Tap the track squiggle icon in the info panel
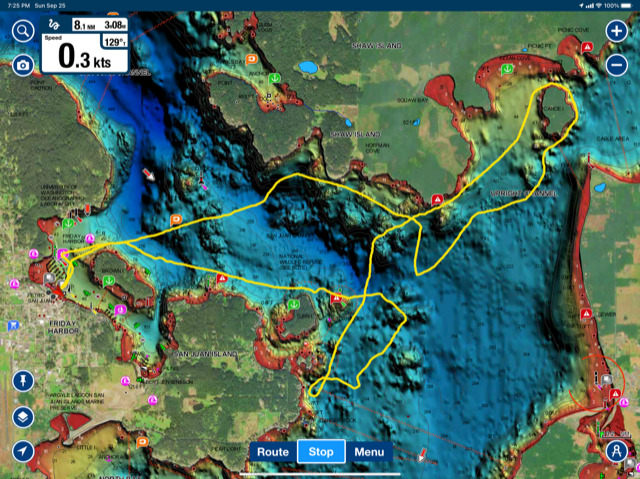The height and width of the screenshot is (479, 640). (x=54, y=24)
